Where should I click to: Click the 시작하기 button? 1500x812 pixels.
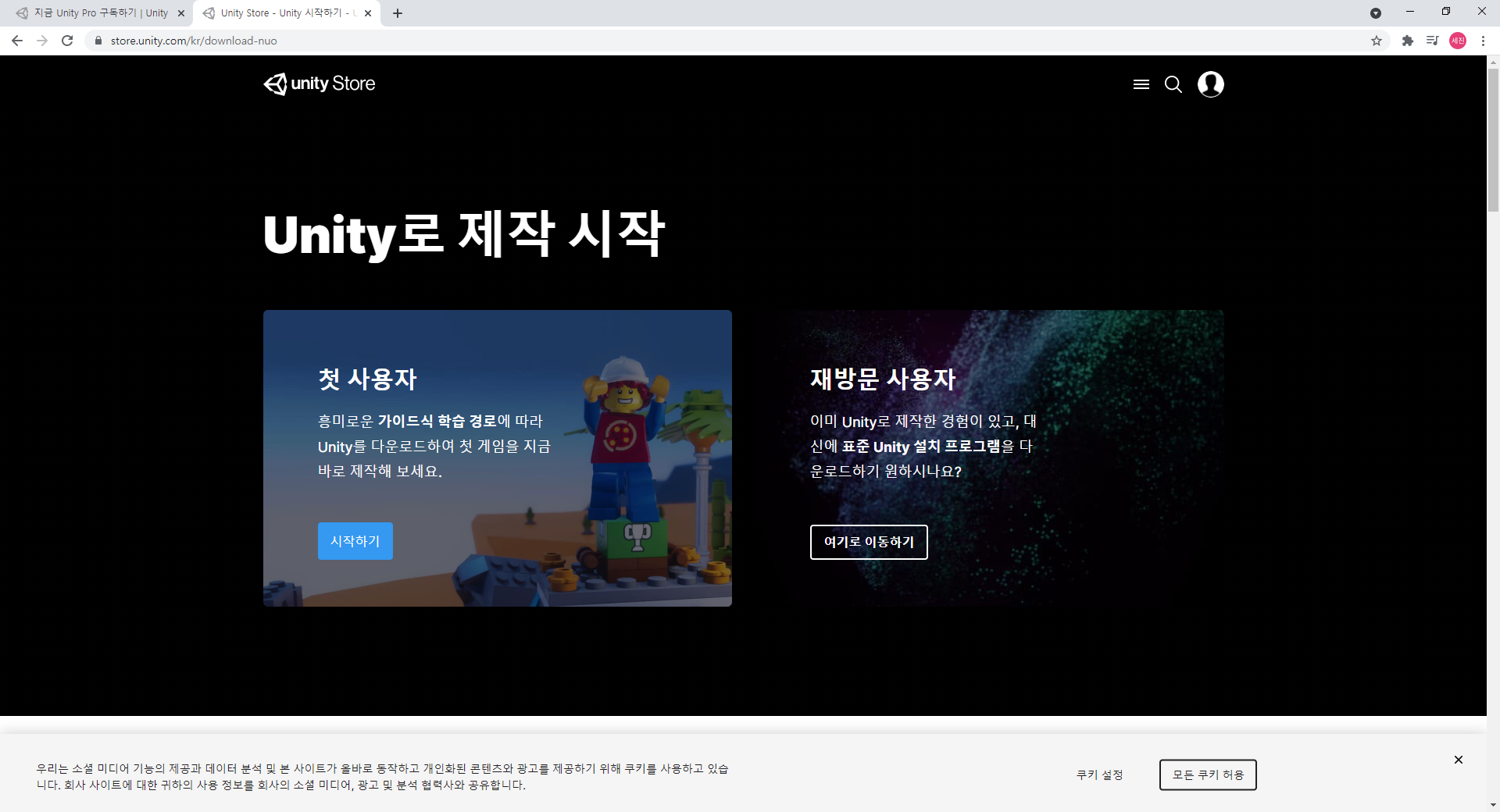(x=355, y=541)
